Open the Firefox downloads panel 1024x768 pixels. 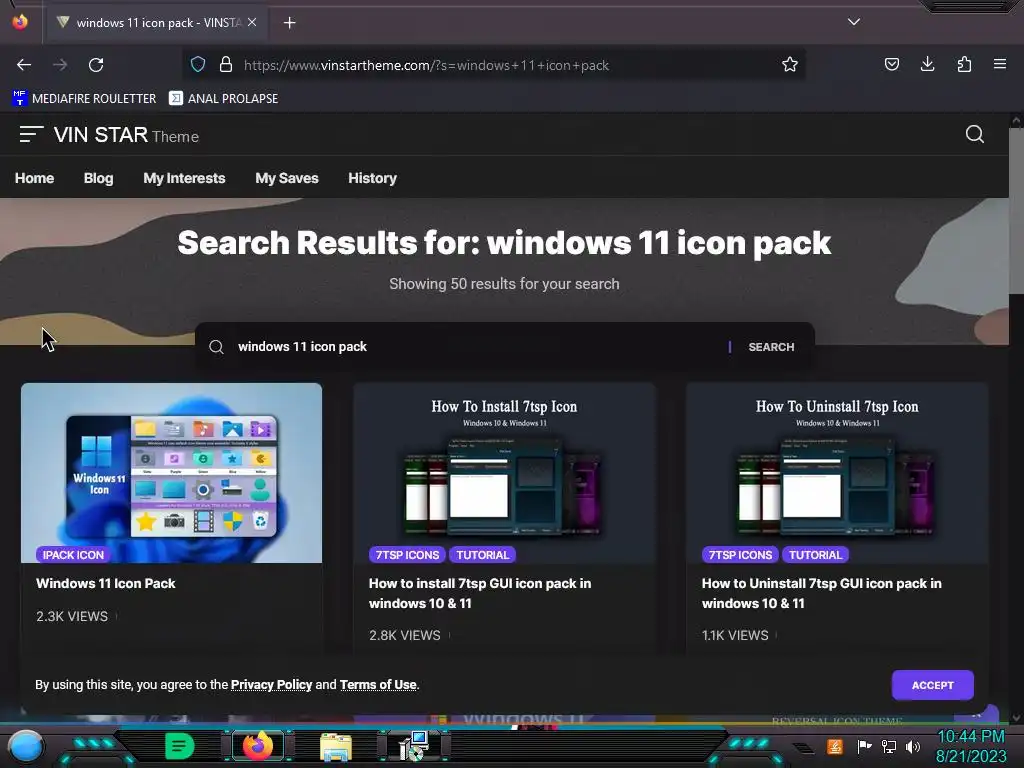tap(927, 65)
